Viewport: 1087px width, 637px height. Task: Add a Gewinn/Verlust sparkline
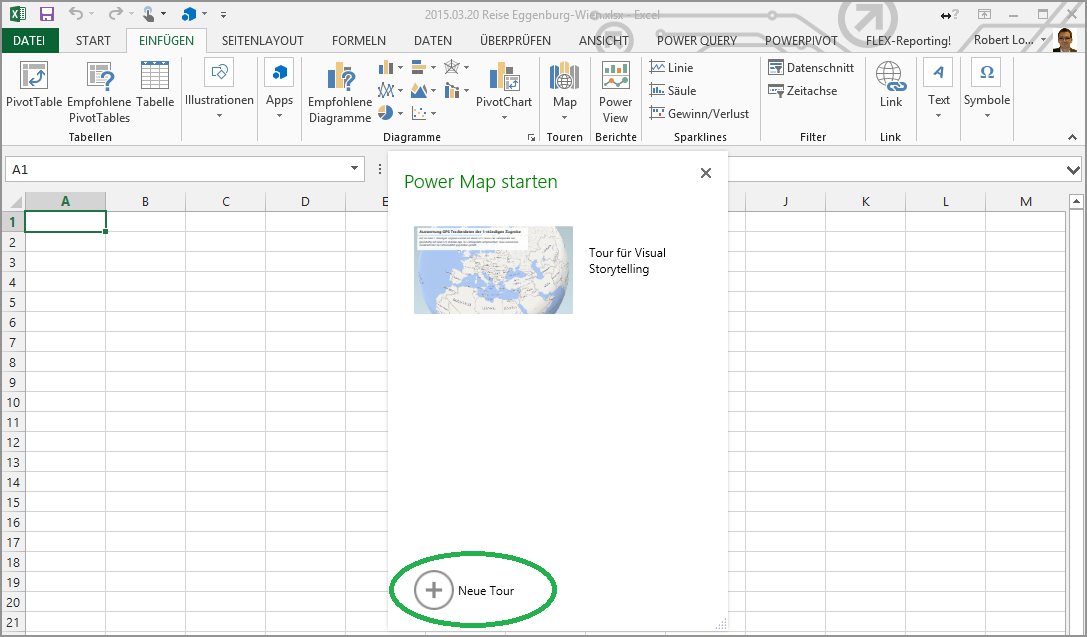point(698,114)
